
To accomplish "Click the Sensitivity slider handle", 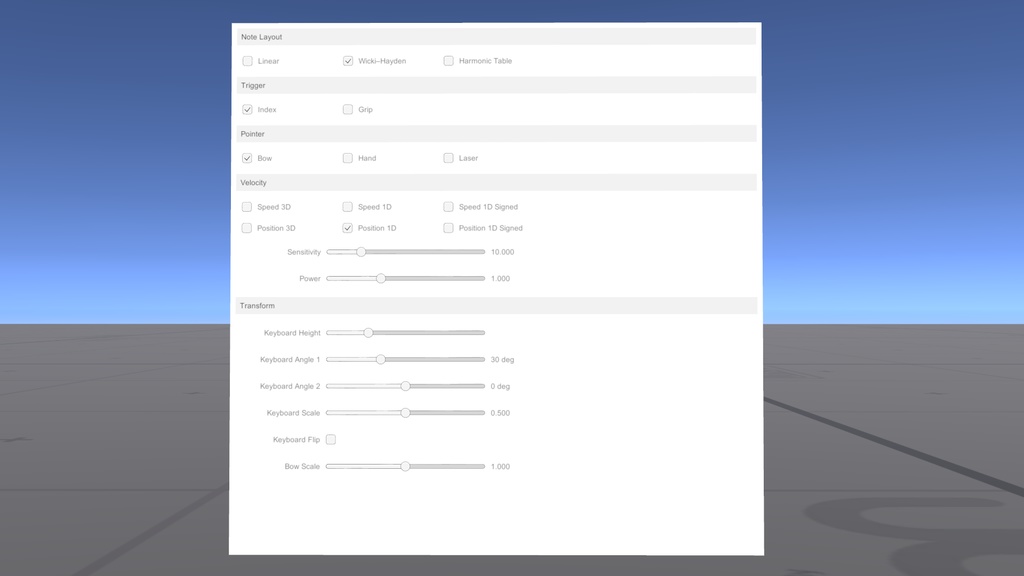I will pos(360,252).
